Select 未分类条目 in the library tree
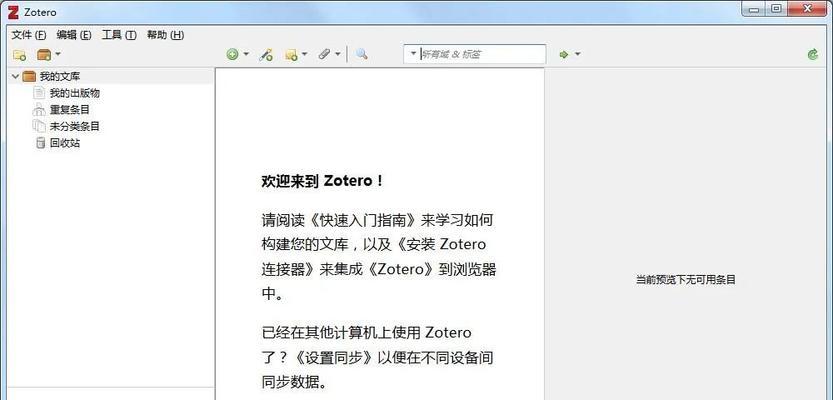The image size is (833, 400). click(x=75, y=126)
